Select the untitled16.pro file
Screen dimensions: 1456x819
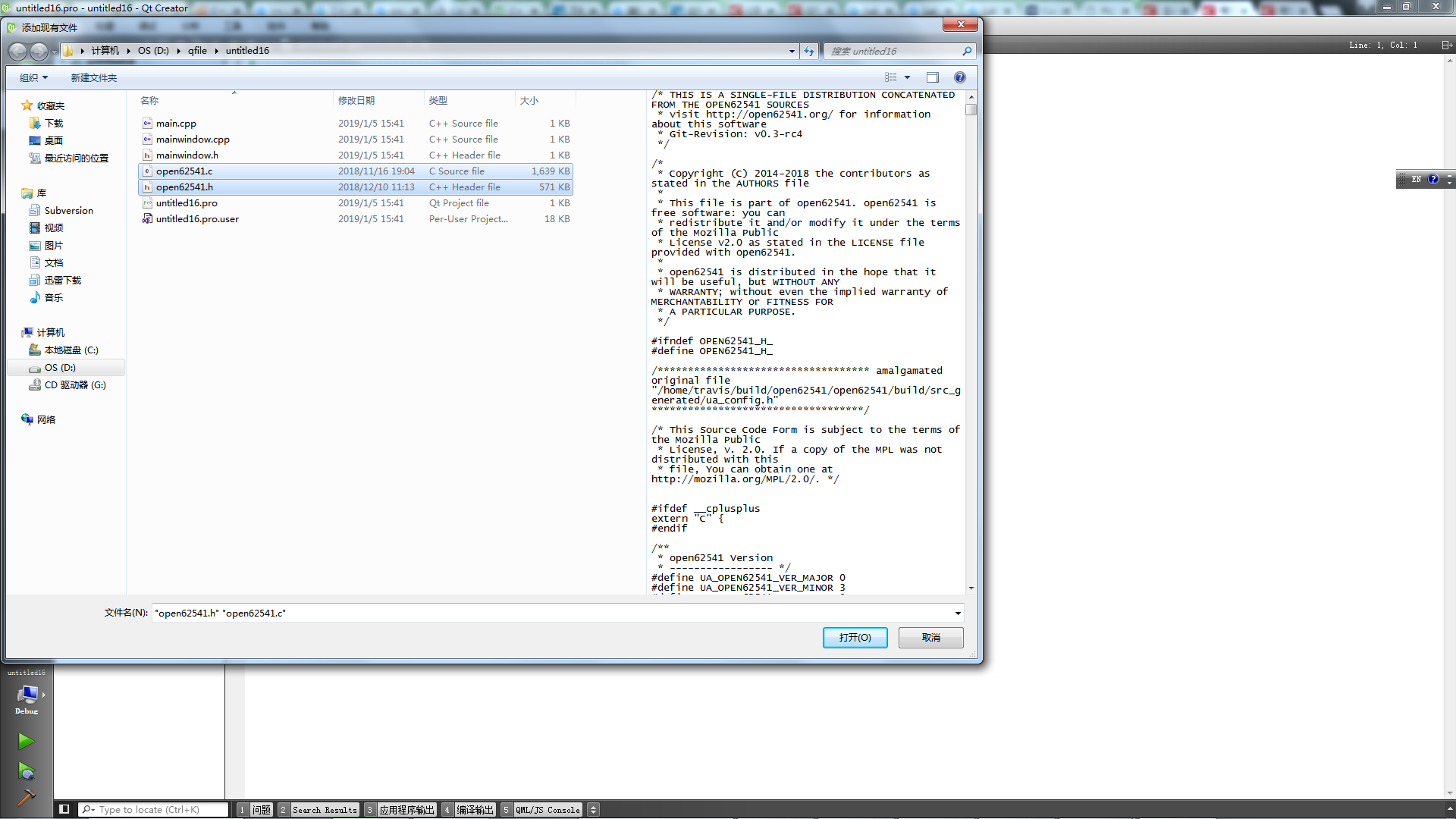tap(187, 202)
